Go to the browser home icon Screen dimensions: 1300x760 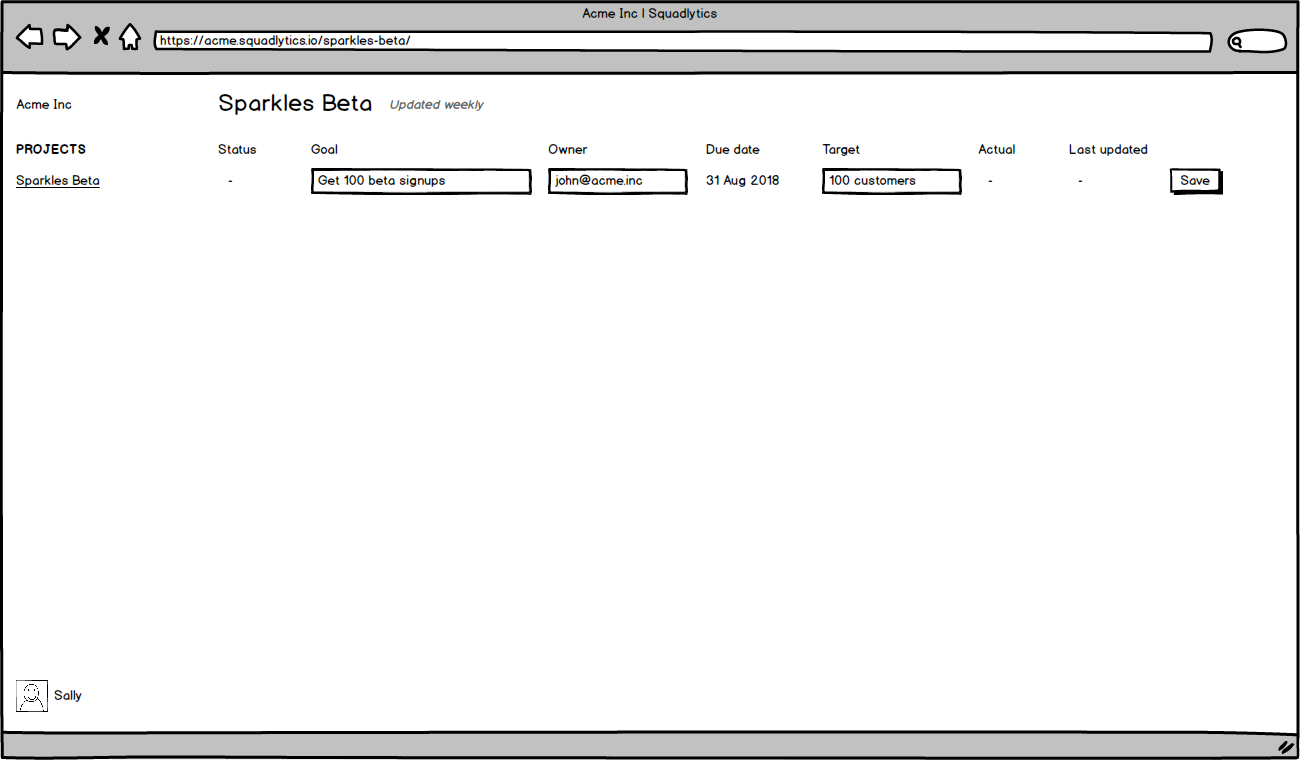tap(130, 37)
